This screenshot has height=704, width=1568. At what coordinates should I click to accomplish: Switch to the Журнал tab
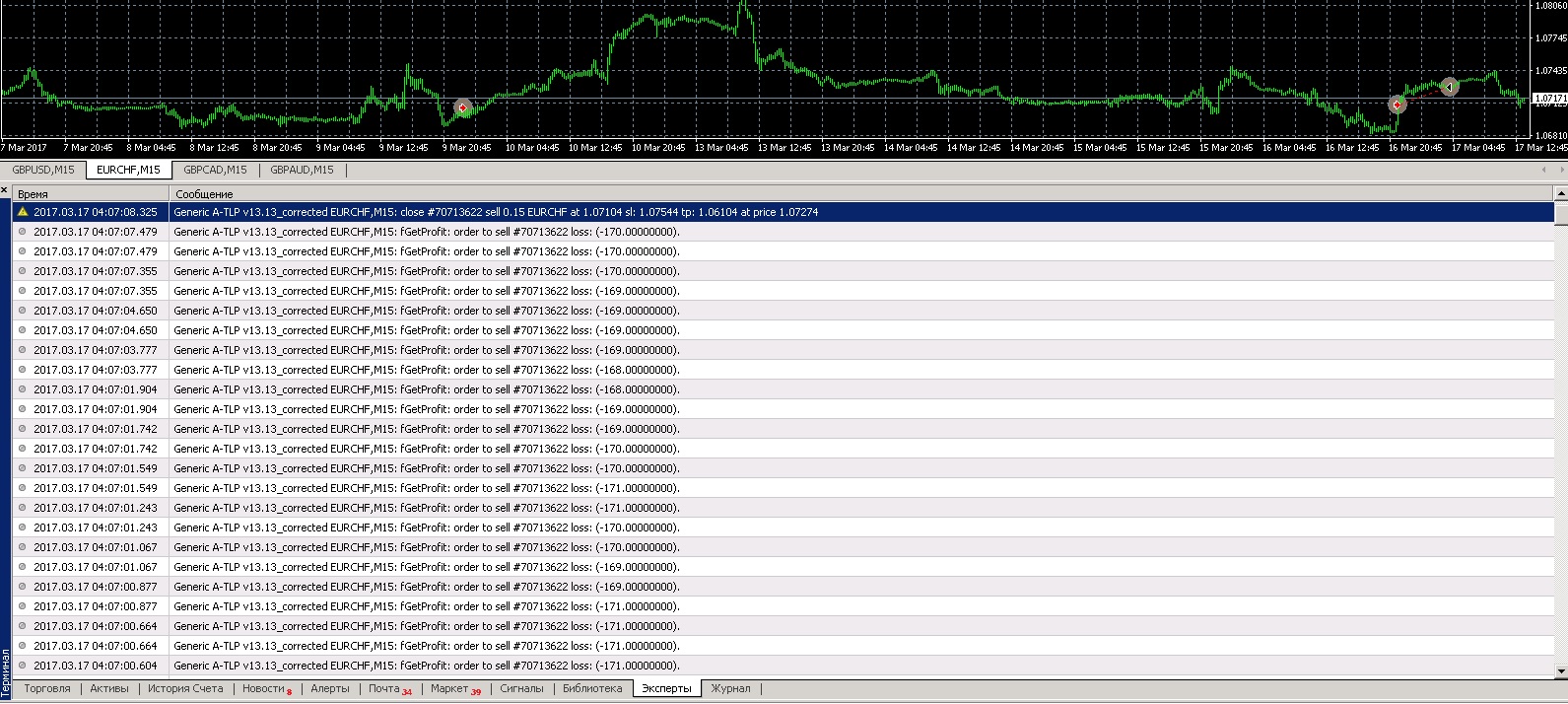tap(730, 689)
